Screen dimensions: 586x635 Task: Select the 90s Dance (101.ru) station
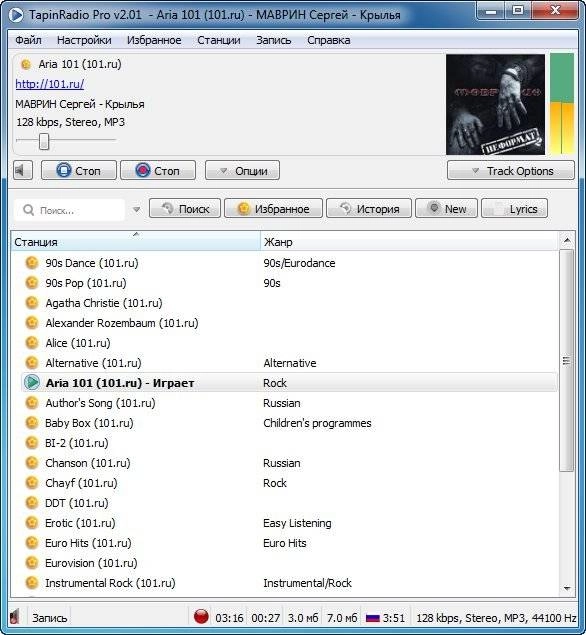92,263
